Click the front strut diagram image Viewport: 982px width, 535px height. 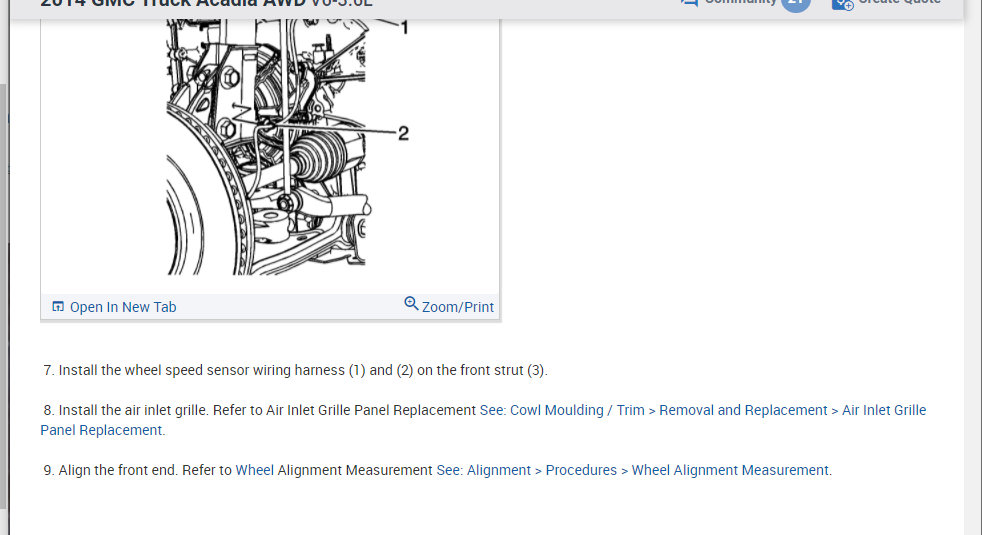click(270, 147)
